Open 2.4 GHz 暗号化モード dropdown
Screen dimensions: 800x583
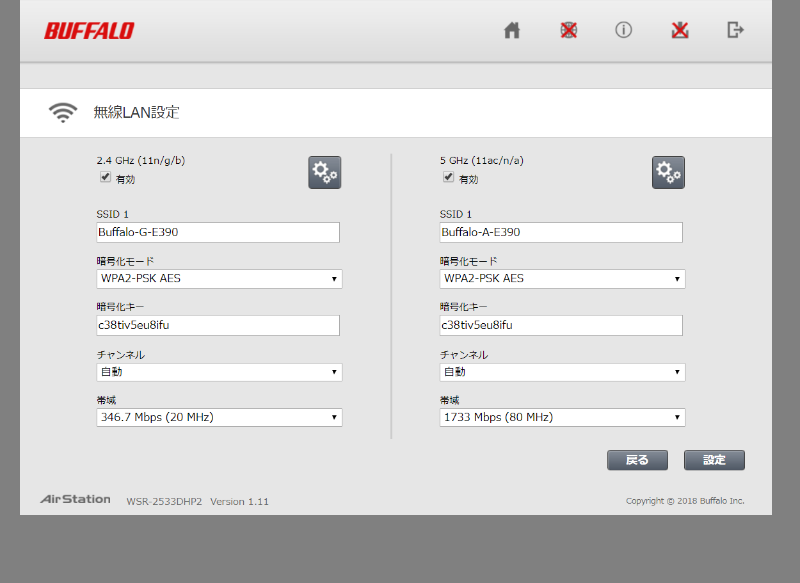218,279
